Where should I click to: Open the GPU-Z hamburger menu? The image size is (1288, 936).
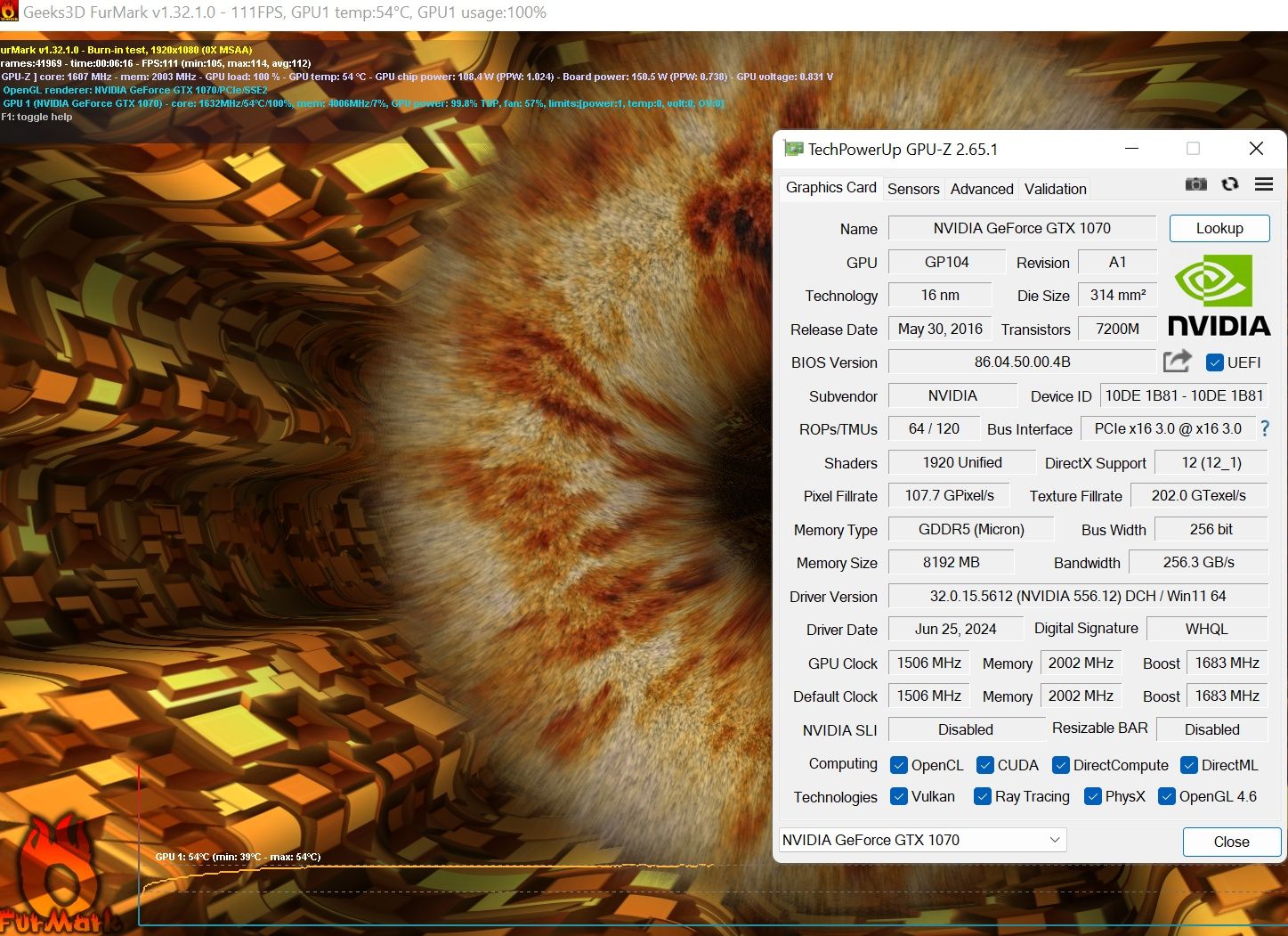point(1263,183)
